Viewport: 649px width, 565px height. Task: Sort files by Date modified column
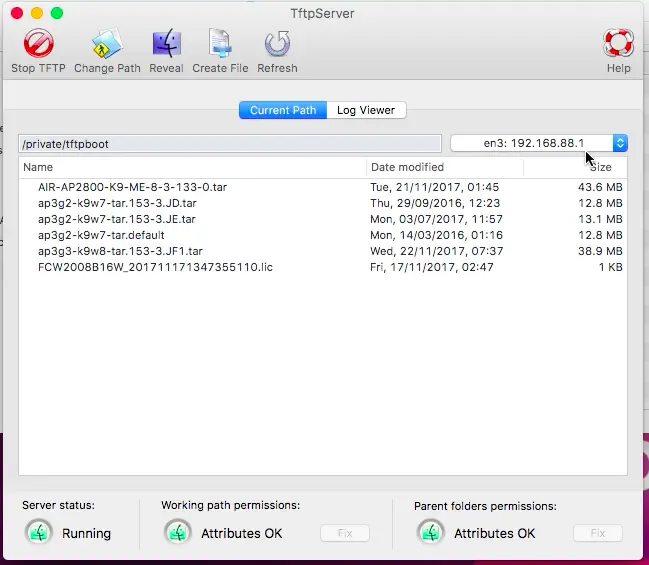(x=445, y=167)
